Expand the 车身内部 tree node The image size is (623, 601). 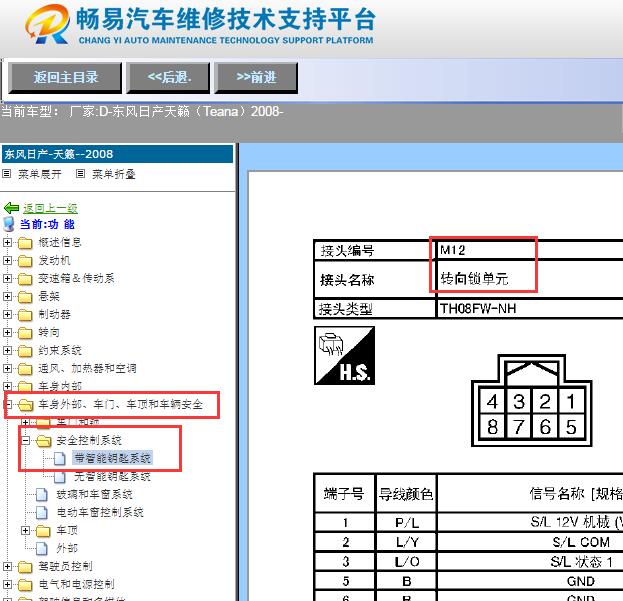[7, 386]
